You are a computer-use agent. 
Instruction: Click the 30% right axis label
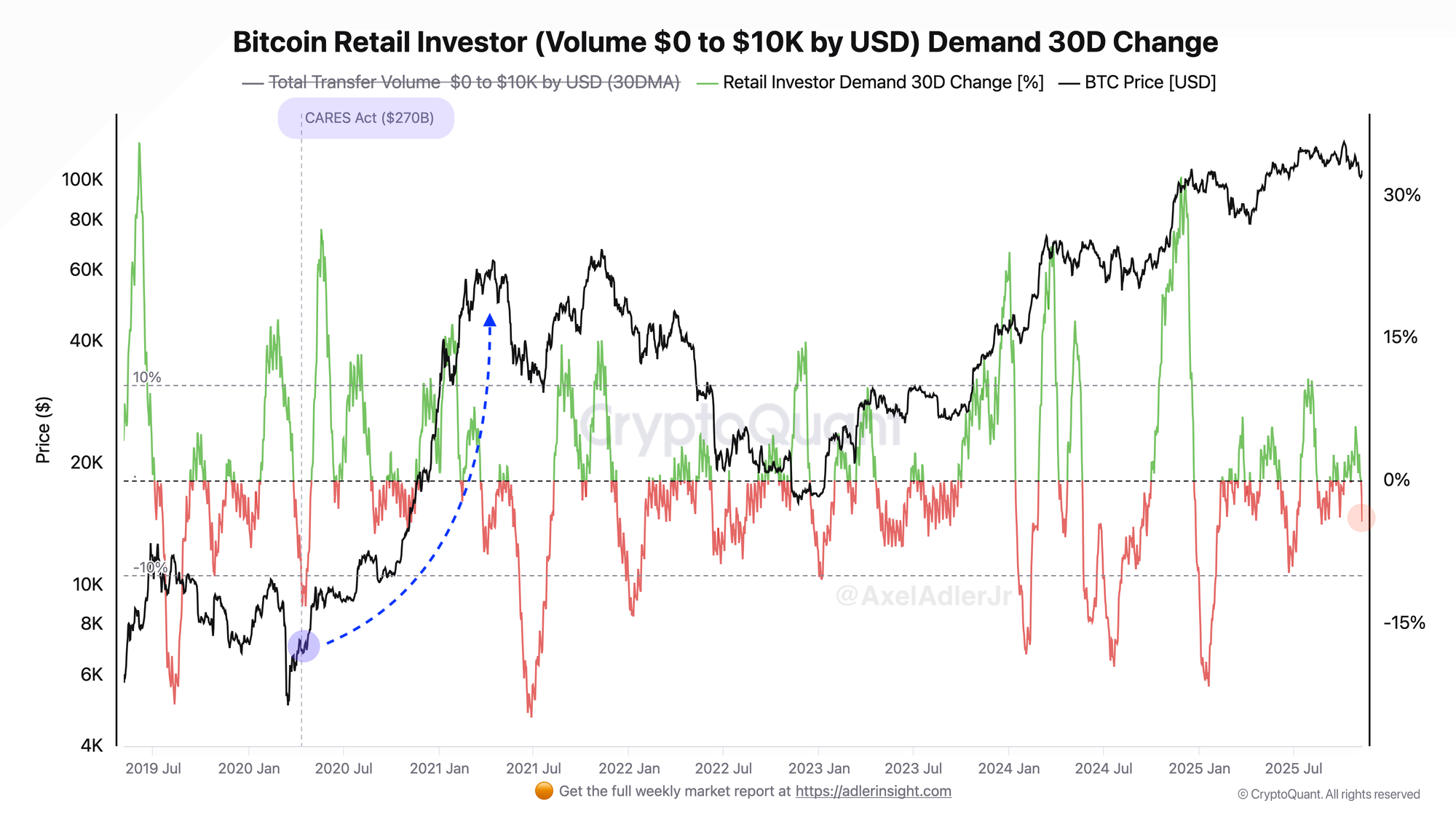coord(1401,195)
